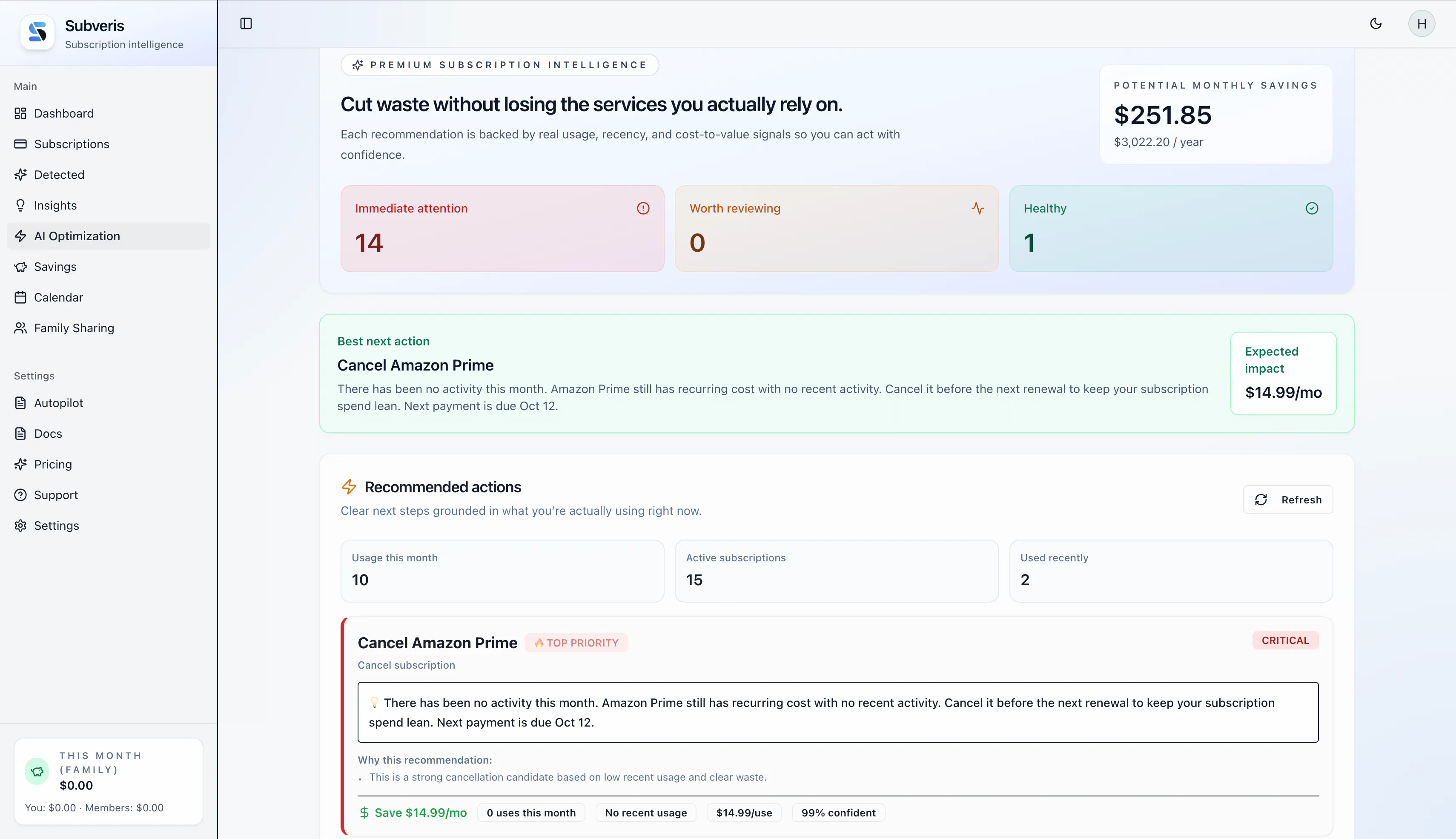Open the H user avatar menu

click(x=1422, y=23)
